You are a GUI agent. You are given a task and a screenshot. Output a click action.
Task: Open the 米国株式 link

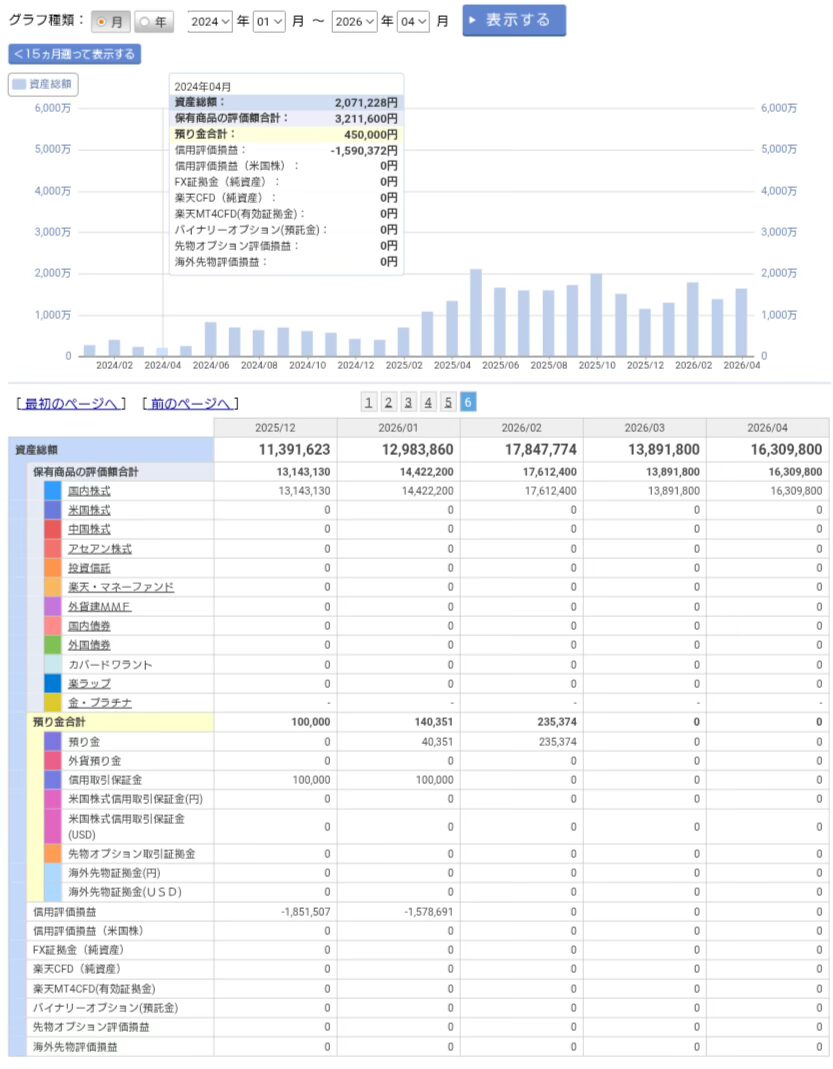[x=89, y=510]
